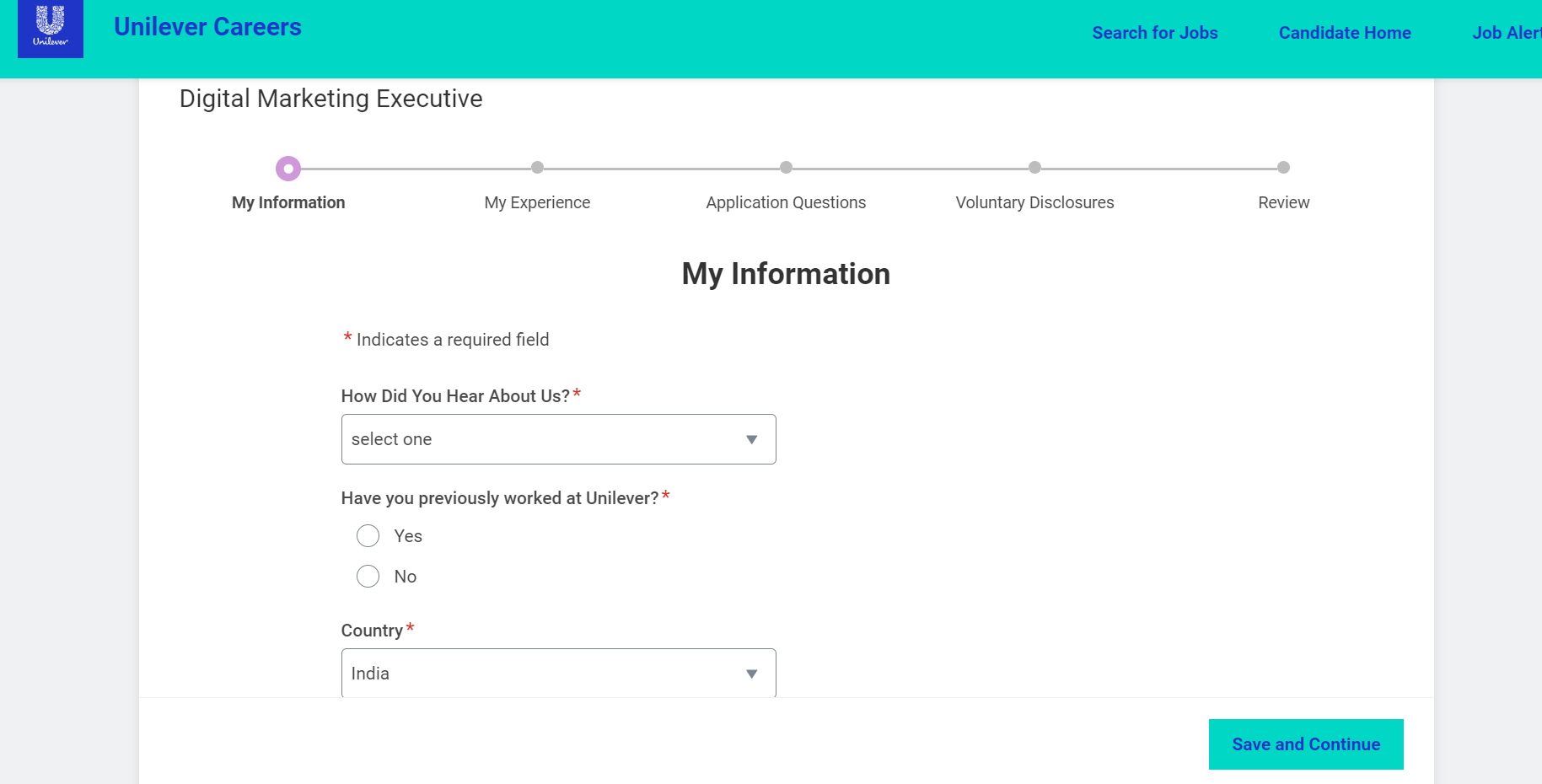This screenshot has width=1542, height=784.
Task: Click the Save and Continue button
Action: tap(1306, 744)
